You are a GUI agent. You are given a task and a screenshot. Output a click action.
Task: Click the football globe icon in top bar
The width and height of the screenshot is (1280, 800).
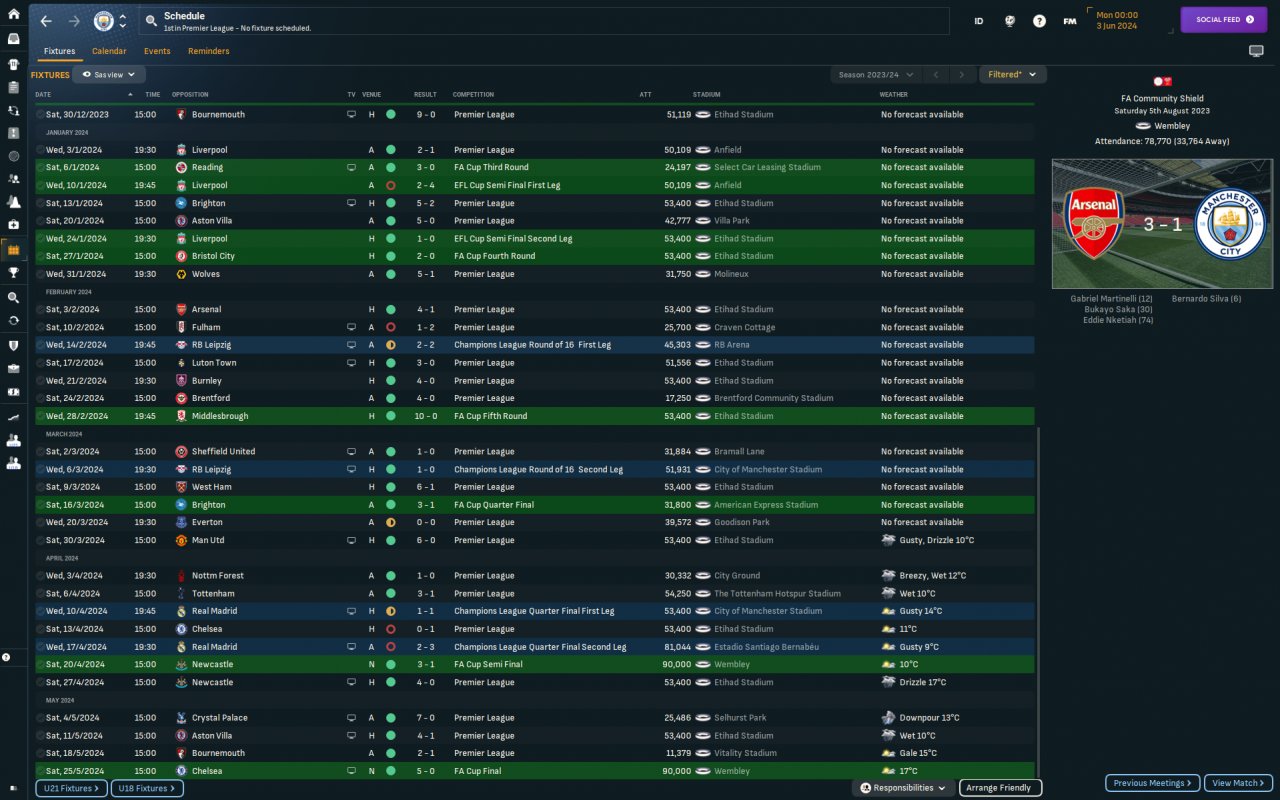click(1010, 21)
